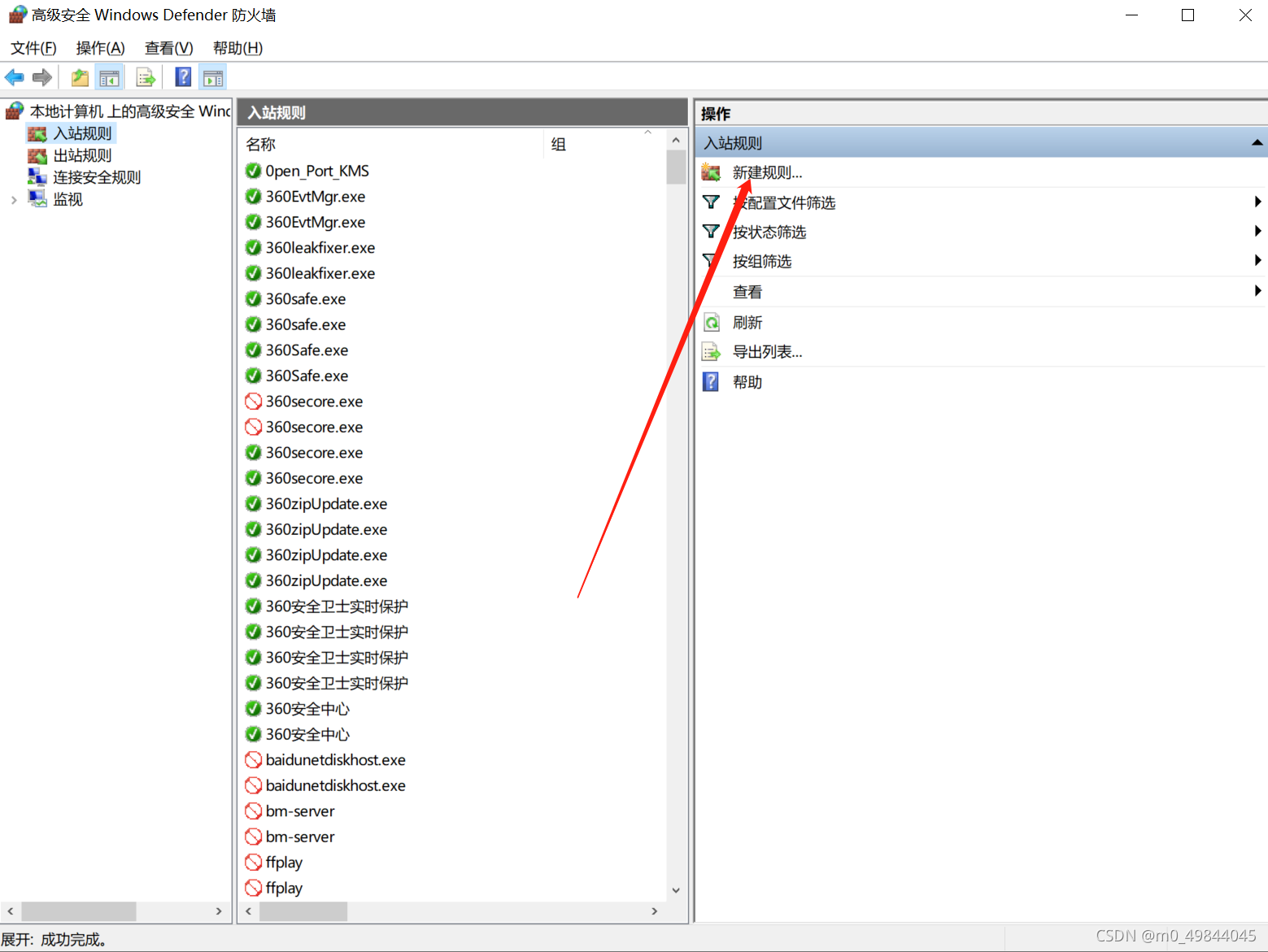This screenshot has width=1268, height=952.
Task: Select the first 360leakfixer.exe rule
Action: 320,248
